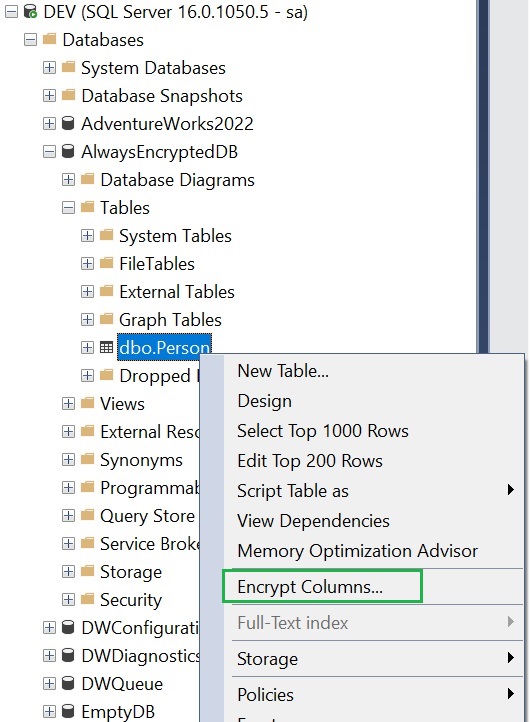Image resolution: width=530 pixels, height=722 pixels.
Task: Click the AlwaysEncryptedDB database cylinder icon
Action: coord(68,151)
